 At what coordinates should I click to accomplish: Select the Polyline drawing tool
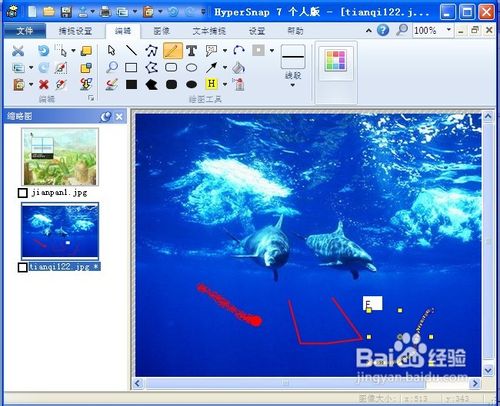151,51
